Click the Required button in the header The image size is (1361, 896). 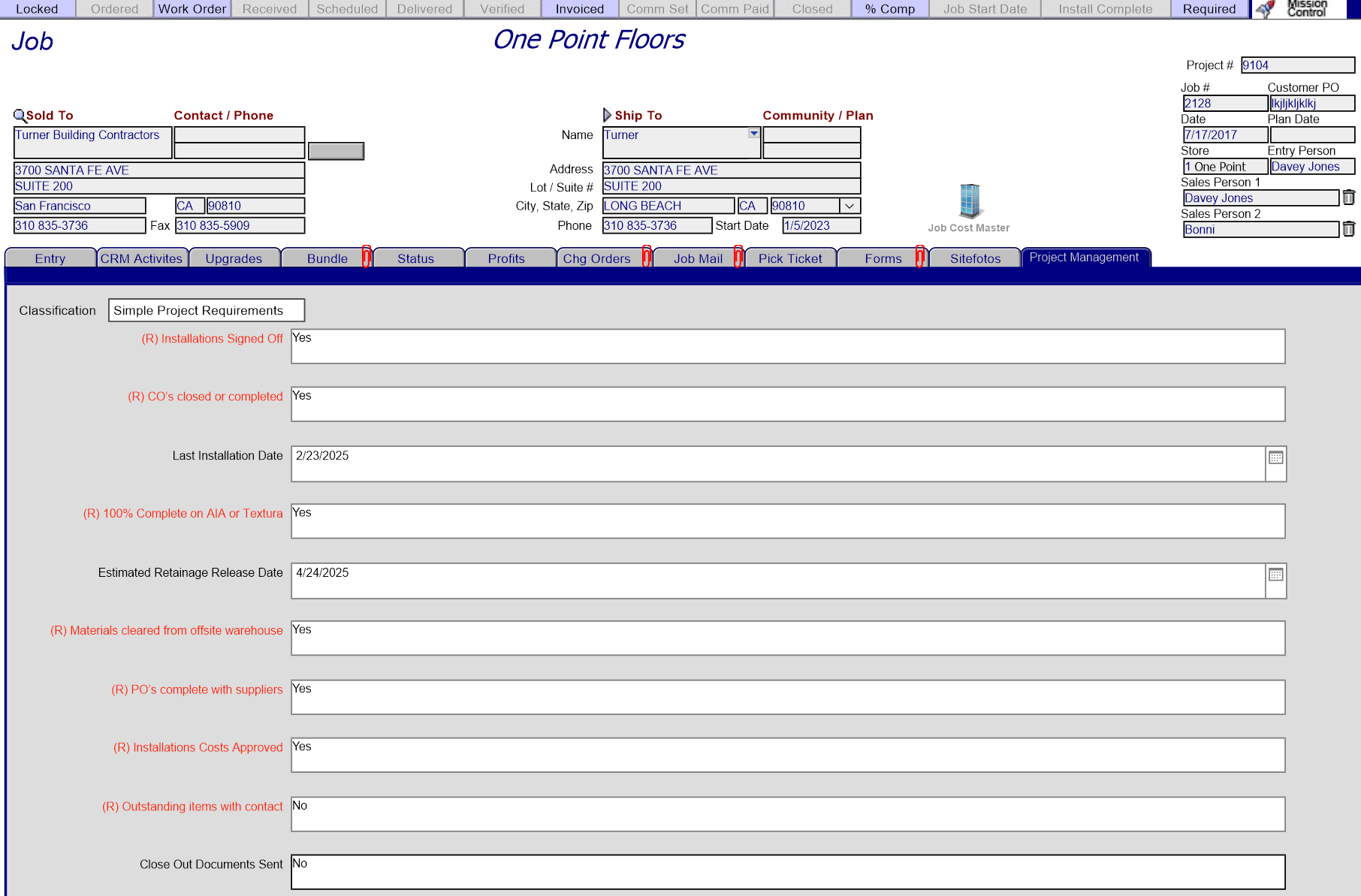pos(1209,8)
